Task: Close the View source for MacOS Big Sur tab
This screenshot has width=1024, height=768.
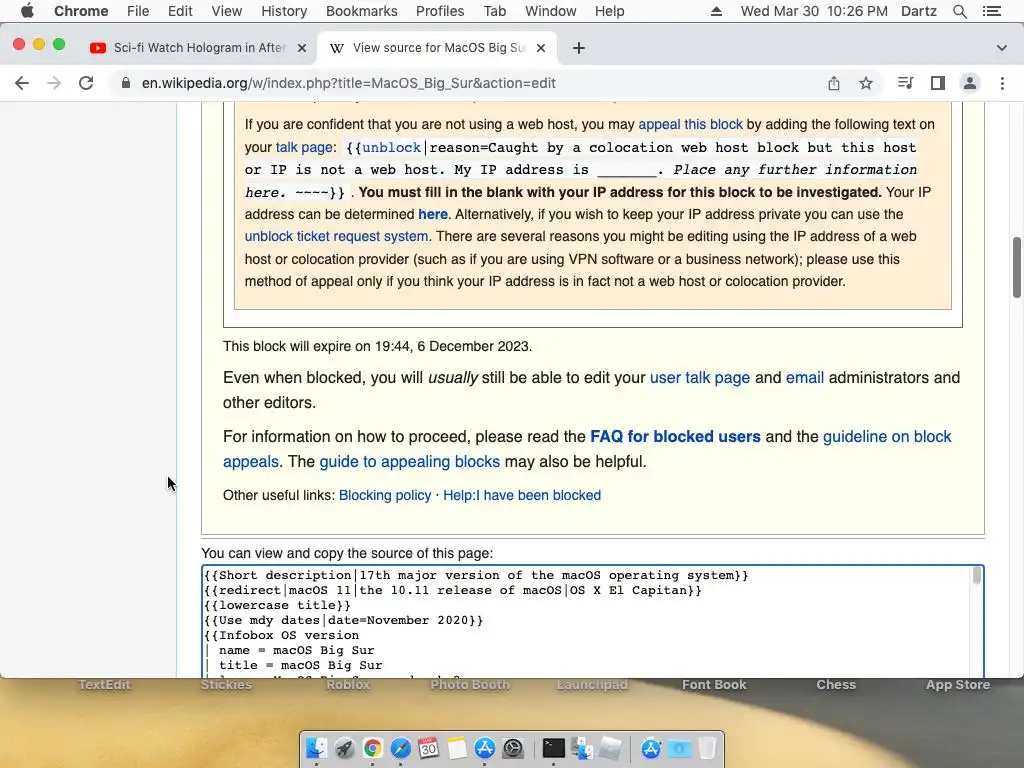Action: tap(541, 48)
